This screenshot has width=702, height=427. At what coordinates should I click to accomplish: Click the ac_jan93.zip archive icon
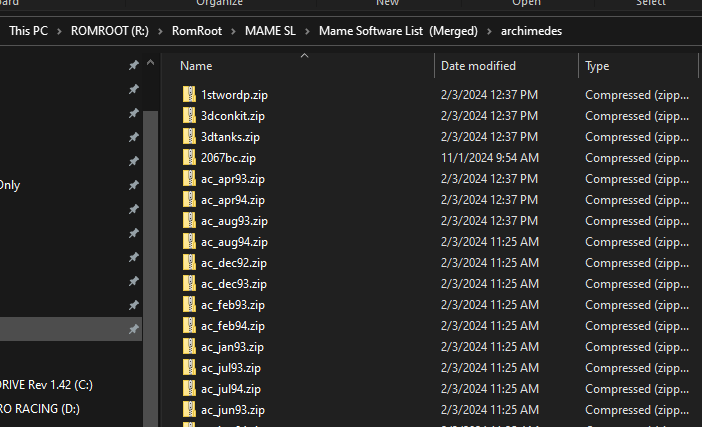[x=189, y=347]
